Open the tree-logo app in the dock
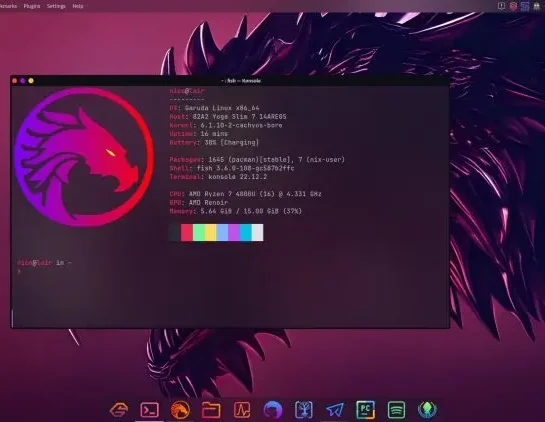Screen dimensions: 545x422 pyautogui.click(x=304, y=410)
